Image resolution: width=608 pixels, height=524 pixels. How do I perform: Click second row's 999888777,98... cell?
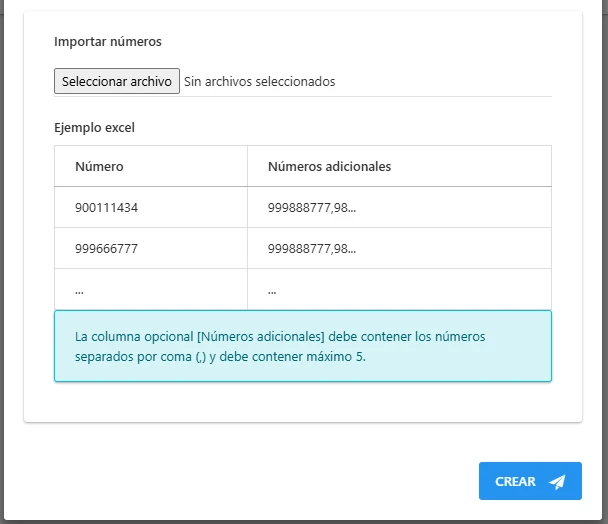(x=399, y=248)
